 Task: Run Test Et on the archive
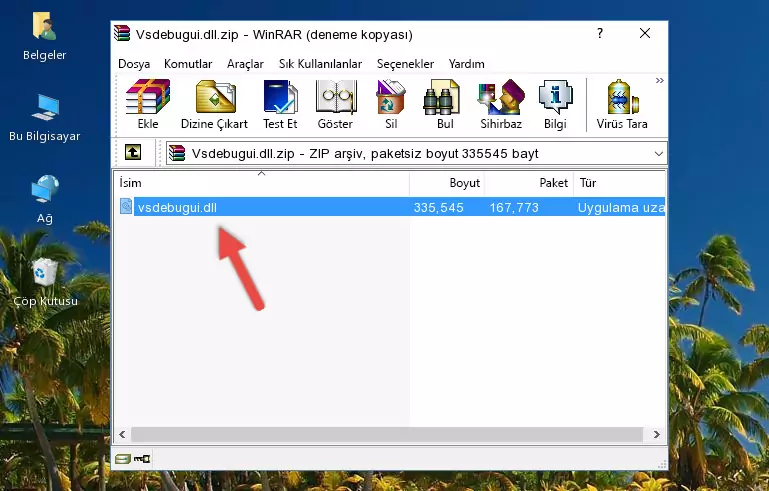[280, 104]
